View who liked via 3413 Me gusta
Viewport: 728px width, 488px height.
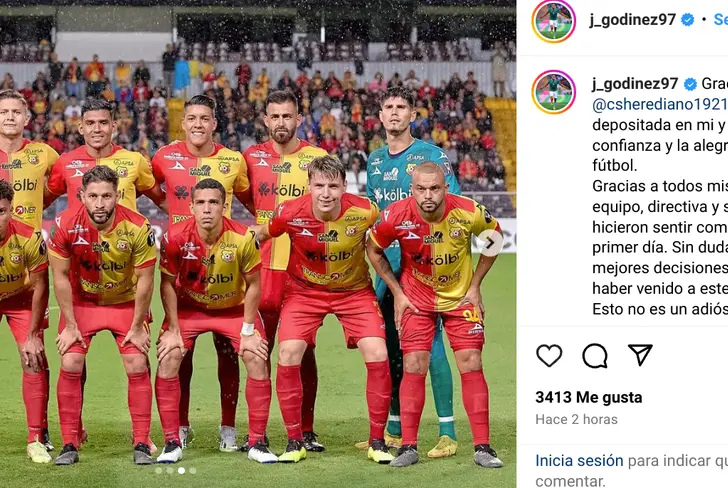pos(589,397)
